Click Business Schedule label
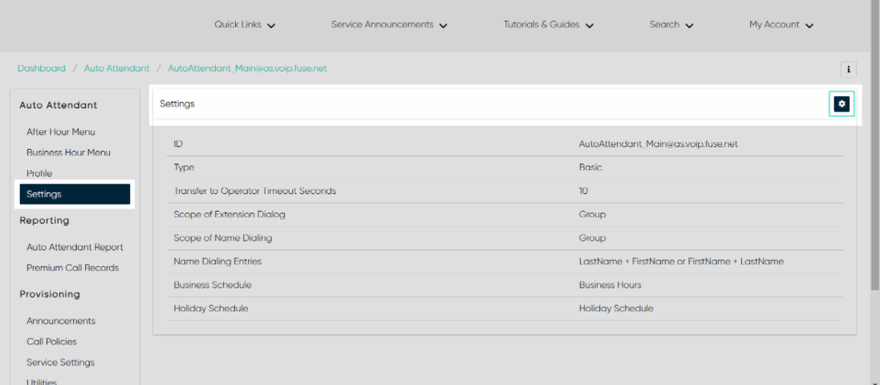This screenshot has width=880, height=385. (213, 285)
